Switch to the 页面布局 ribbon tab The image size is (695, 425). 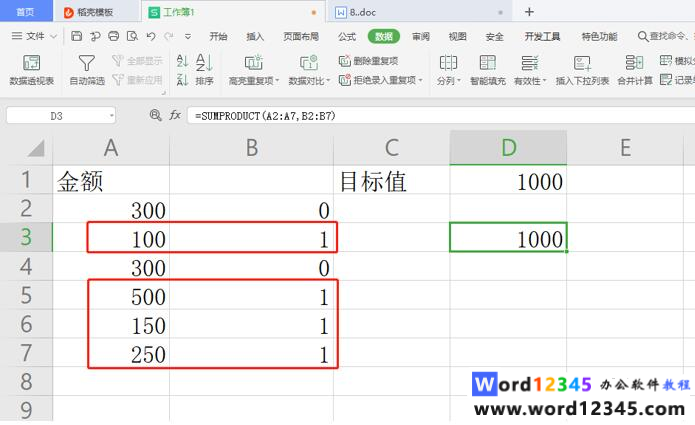pos(301,36)
